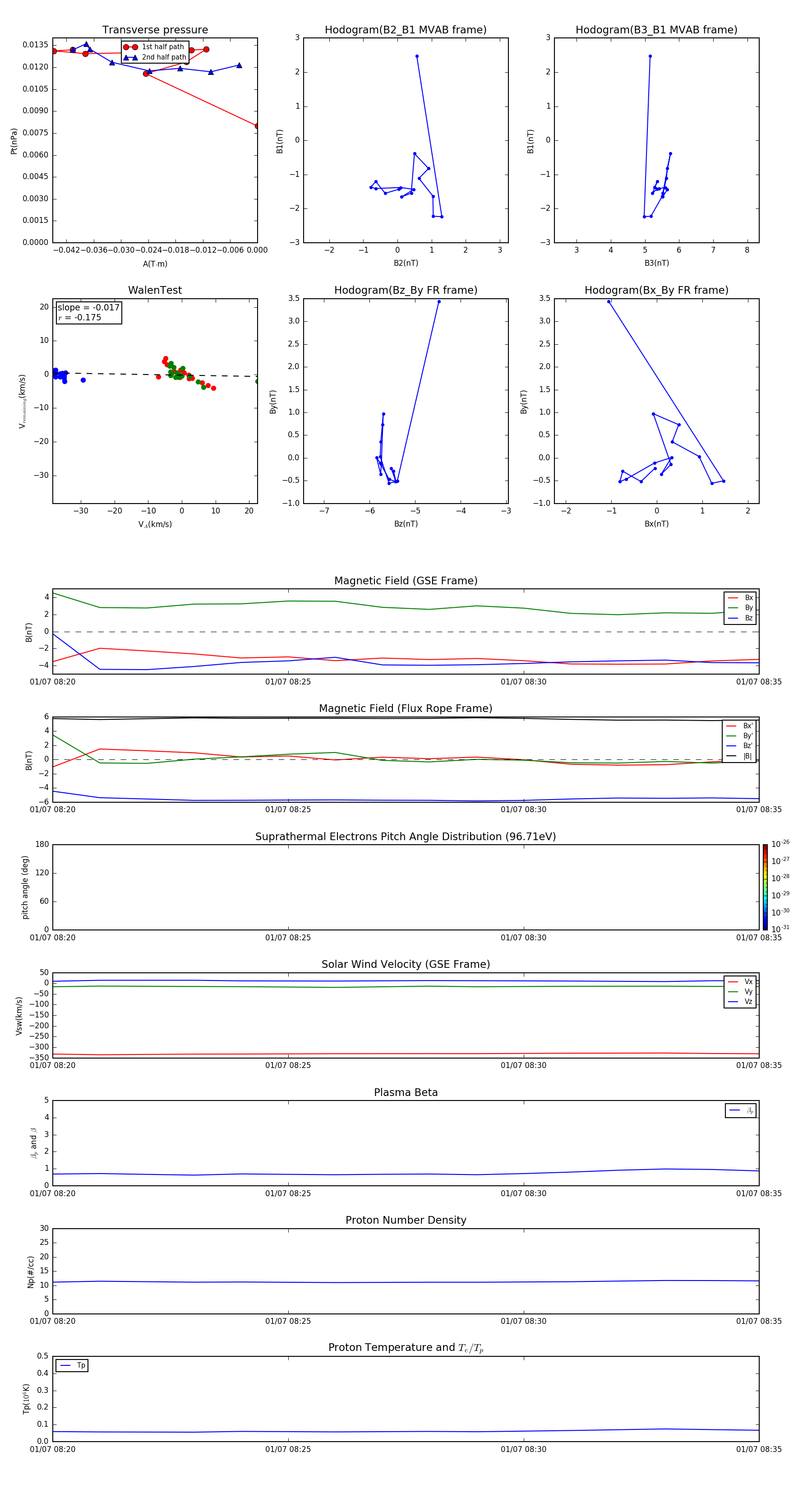The image size is (812, 1489).
Task: Click the |B| legend entry in Flux Rope plot
Action: coord(740,757)
